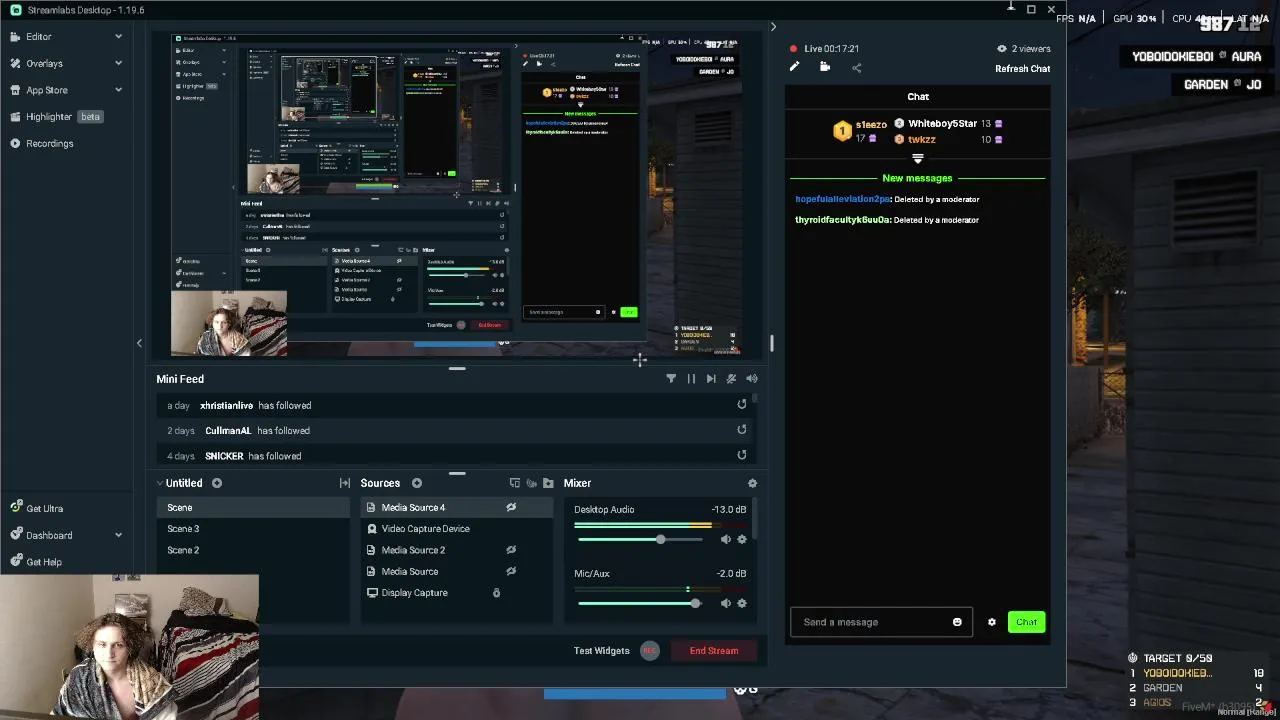The width and height of the screenshot is (1280, 720).
Task: Toggle visibility of Media Source 2
Action: (x=511, y=550)
